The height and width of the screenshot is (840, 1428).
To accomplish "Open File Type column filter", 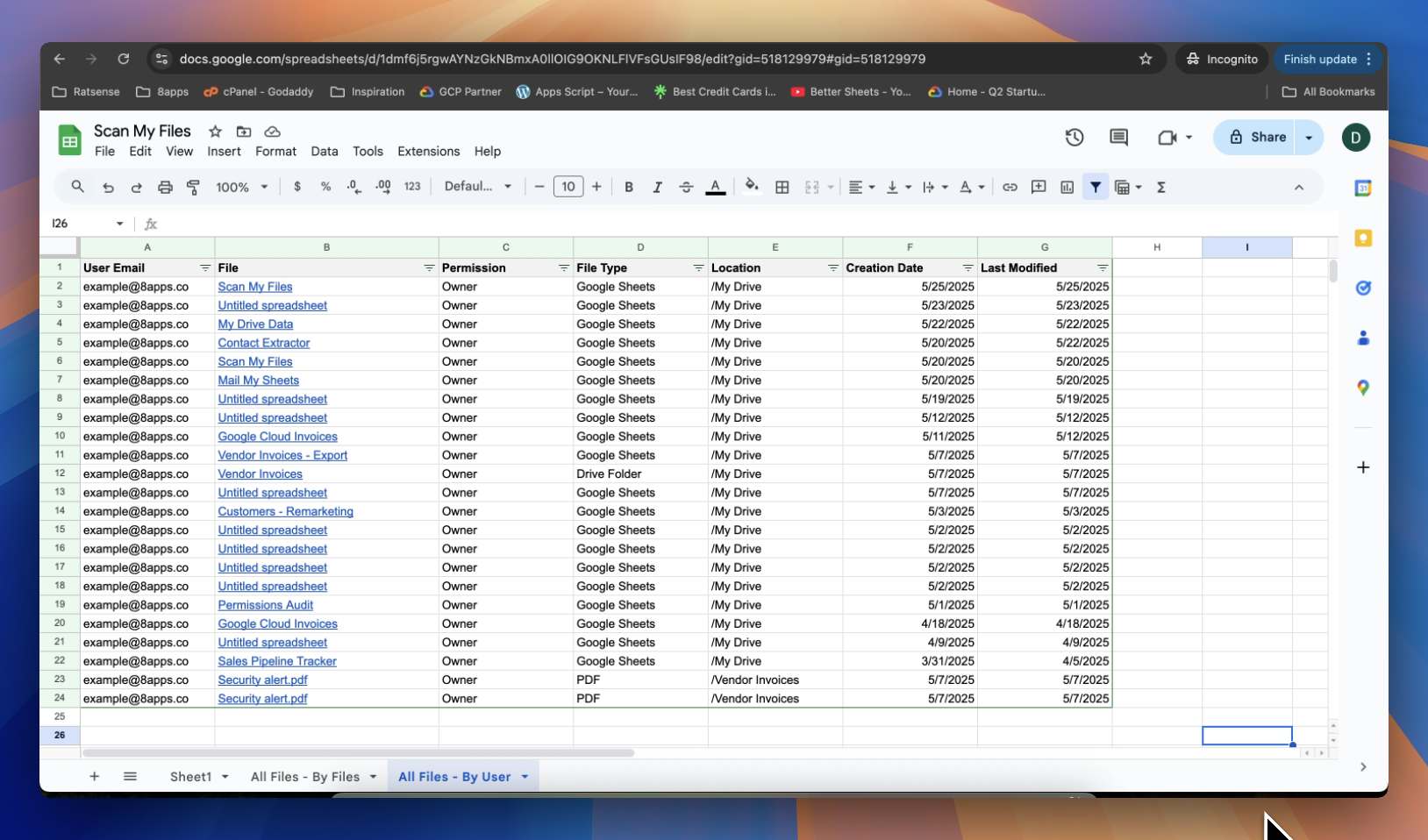I will [x=698, y=268].
